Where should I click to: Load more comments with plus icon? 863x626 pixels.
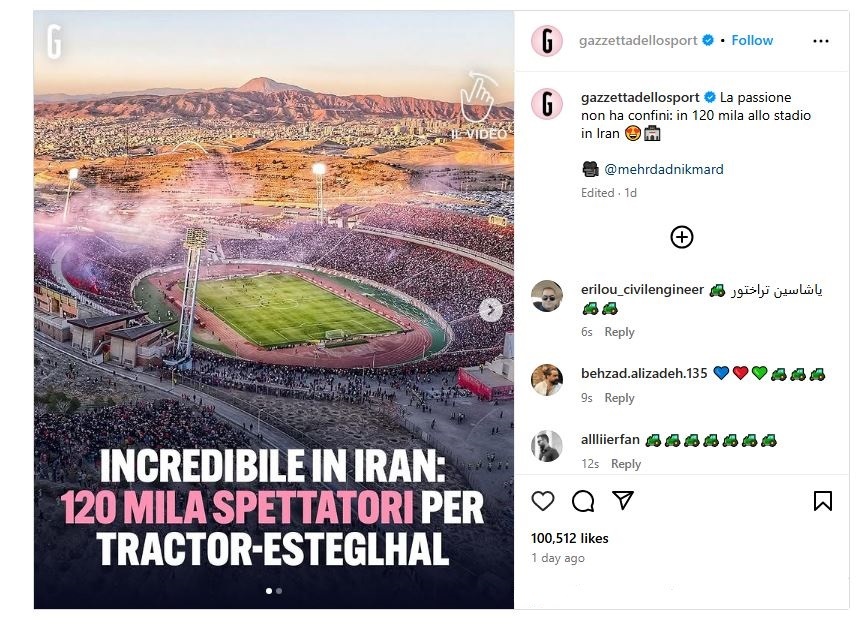pyautogui.click(x=682, y=237)
